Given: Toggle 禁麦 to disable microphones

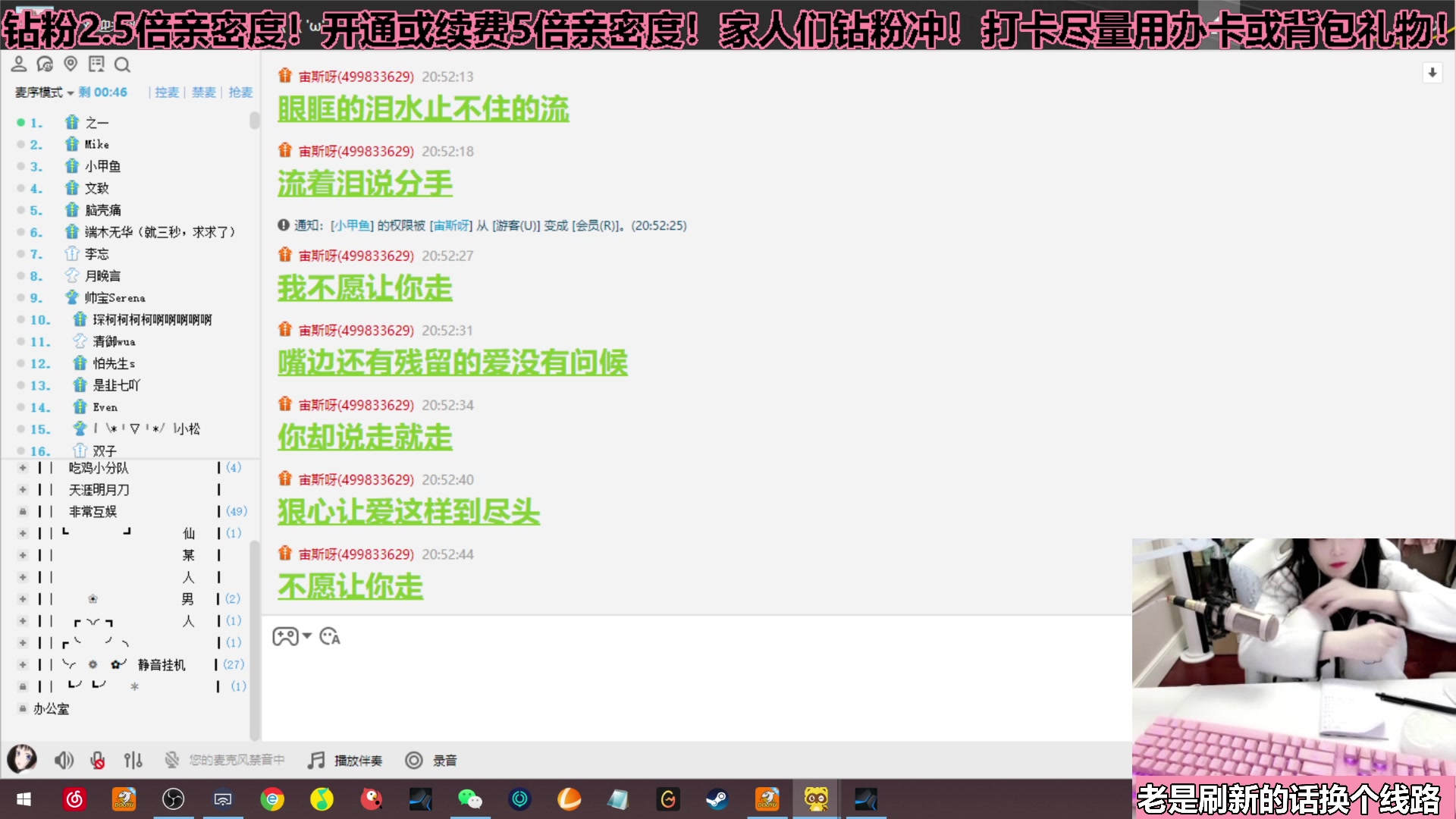Looking at the screenshot, I should [x=203, y=93].
